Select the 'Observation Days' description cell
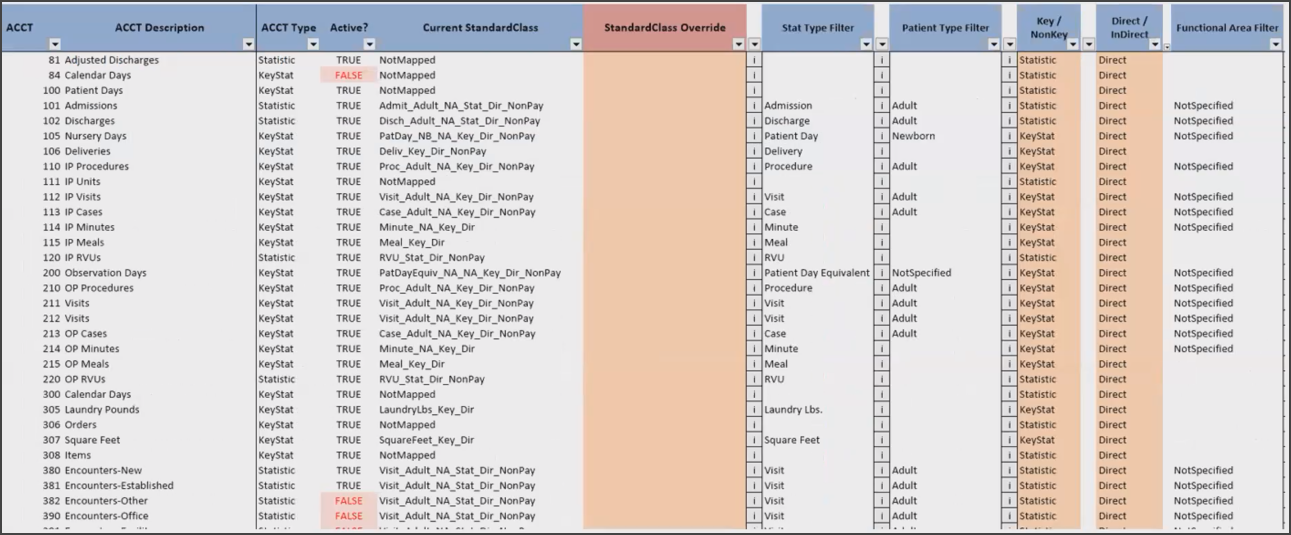 point(159,273)
